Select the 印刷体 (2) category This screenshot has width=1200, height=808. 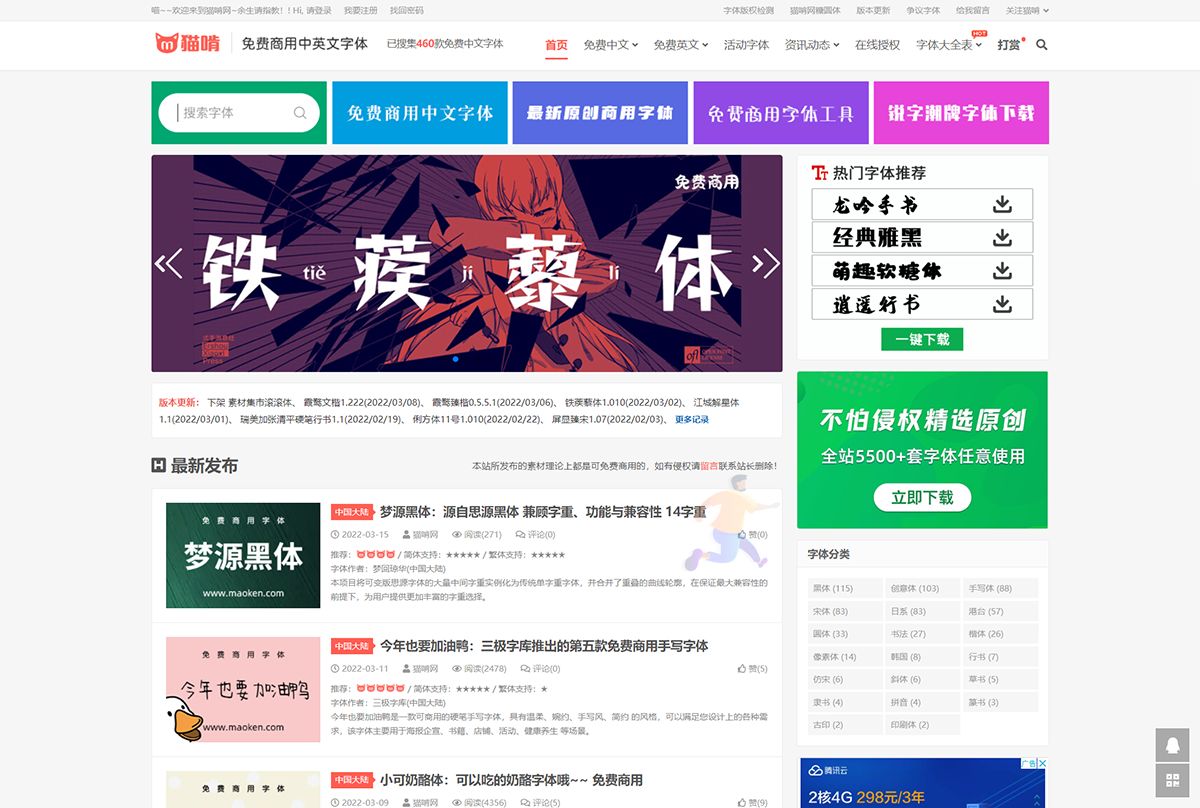click(923, 725)
